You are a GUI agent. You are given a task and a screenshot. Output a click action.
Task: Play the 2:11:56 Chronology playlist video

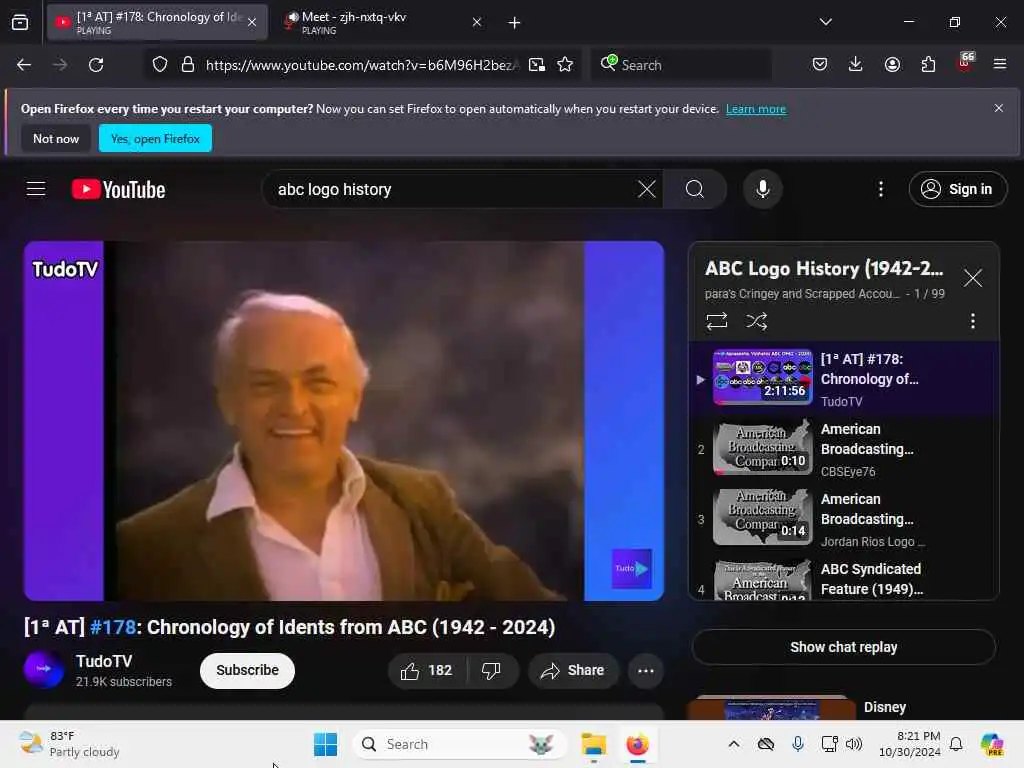pos(844,379)
